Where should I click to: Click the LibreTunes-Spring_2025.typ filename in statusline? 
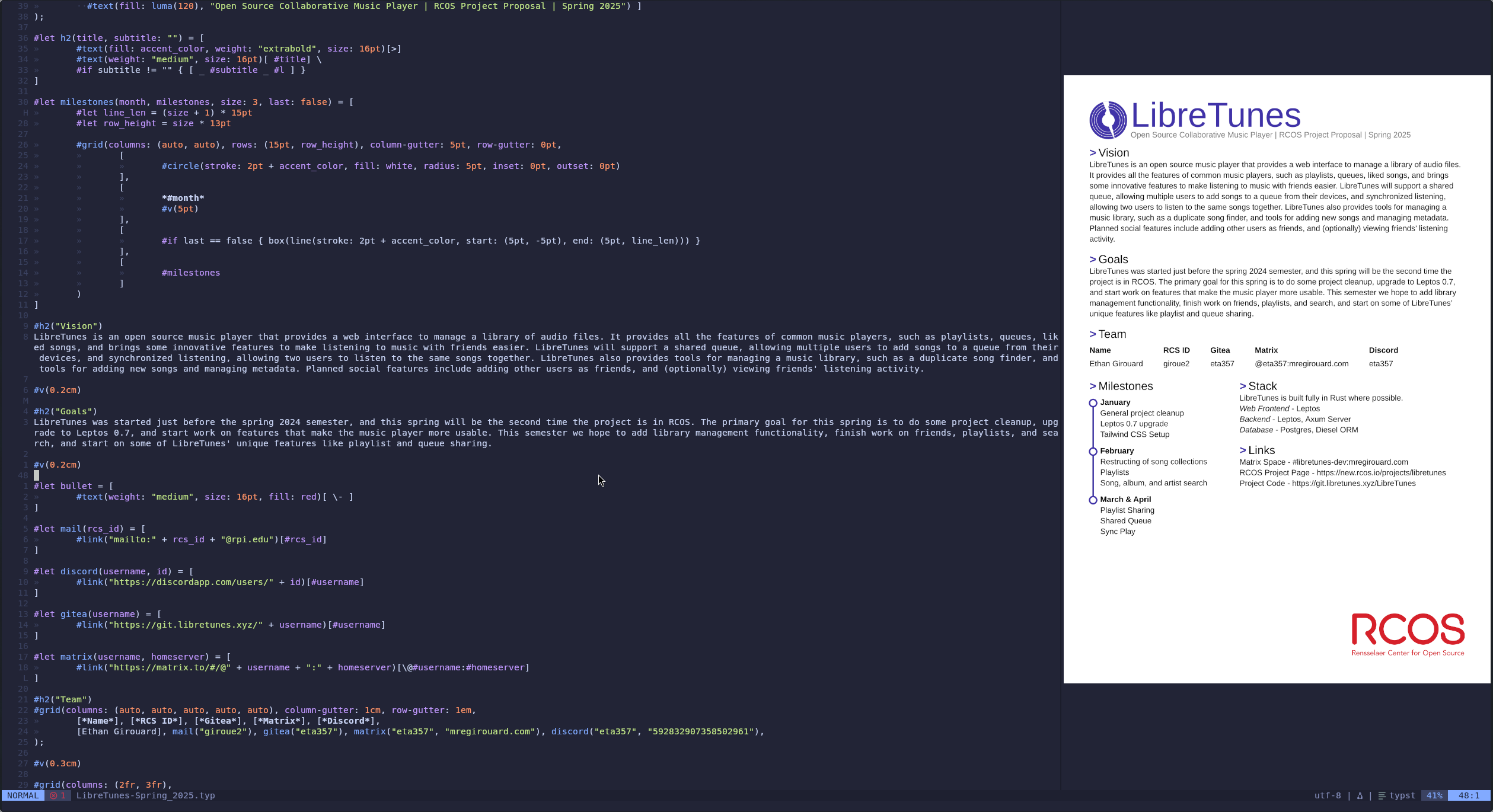(x=145, y=795)
